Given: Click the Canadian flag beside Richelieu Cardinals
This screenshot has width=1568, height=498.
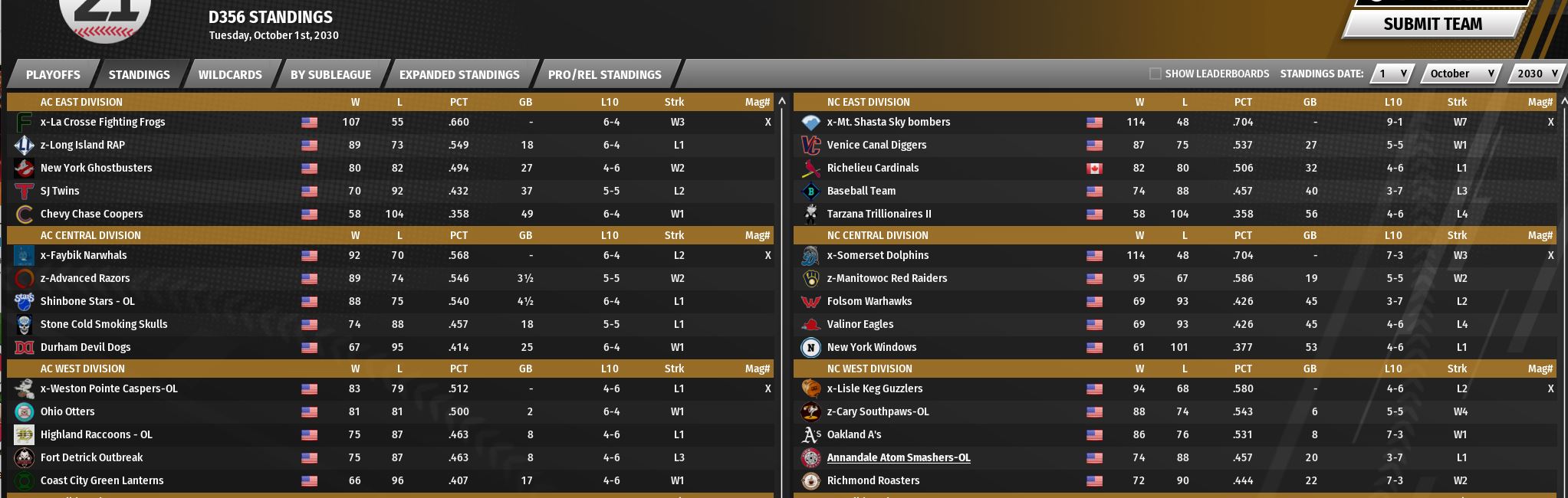Looking at the screenshot, I should click(1094, 169).
